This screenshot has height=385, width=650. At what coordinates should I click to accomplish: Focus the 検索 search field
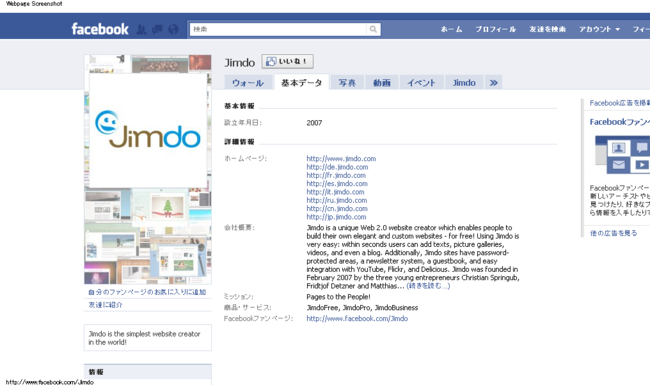pos(278,29)
